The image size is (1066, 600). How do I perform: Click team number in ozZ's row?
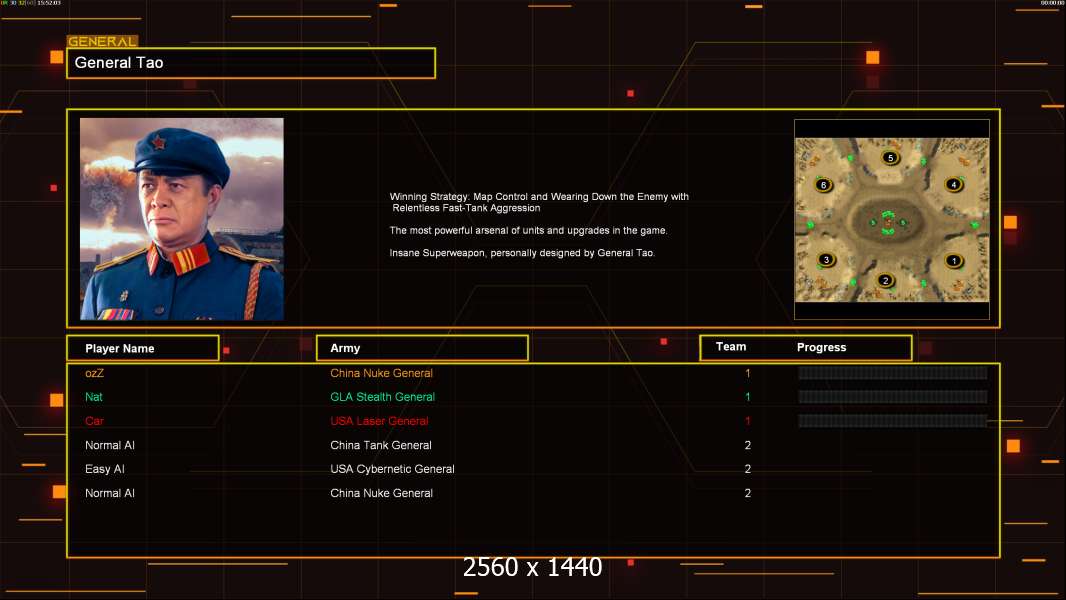pyautogui.click(x=748, y=373)
